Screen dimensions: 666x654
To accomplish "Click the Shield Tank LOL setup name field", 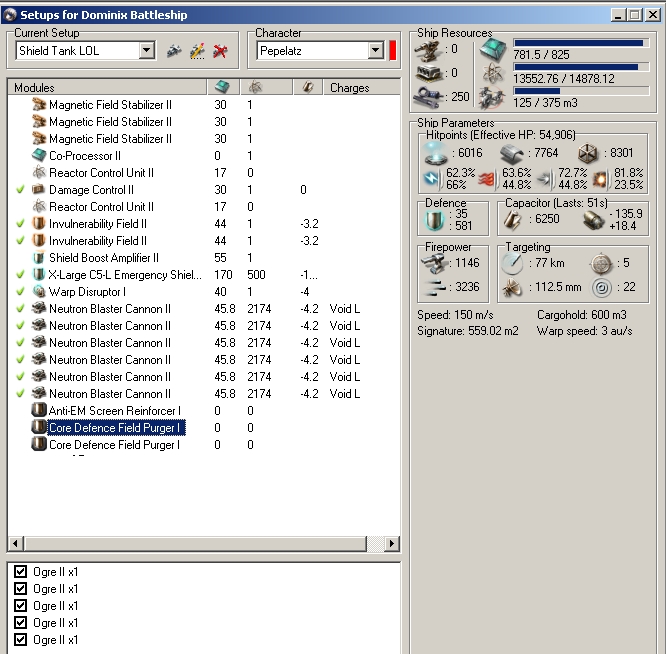I will [x=78, y=51].
